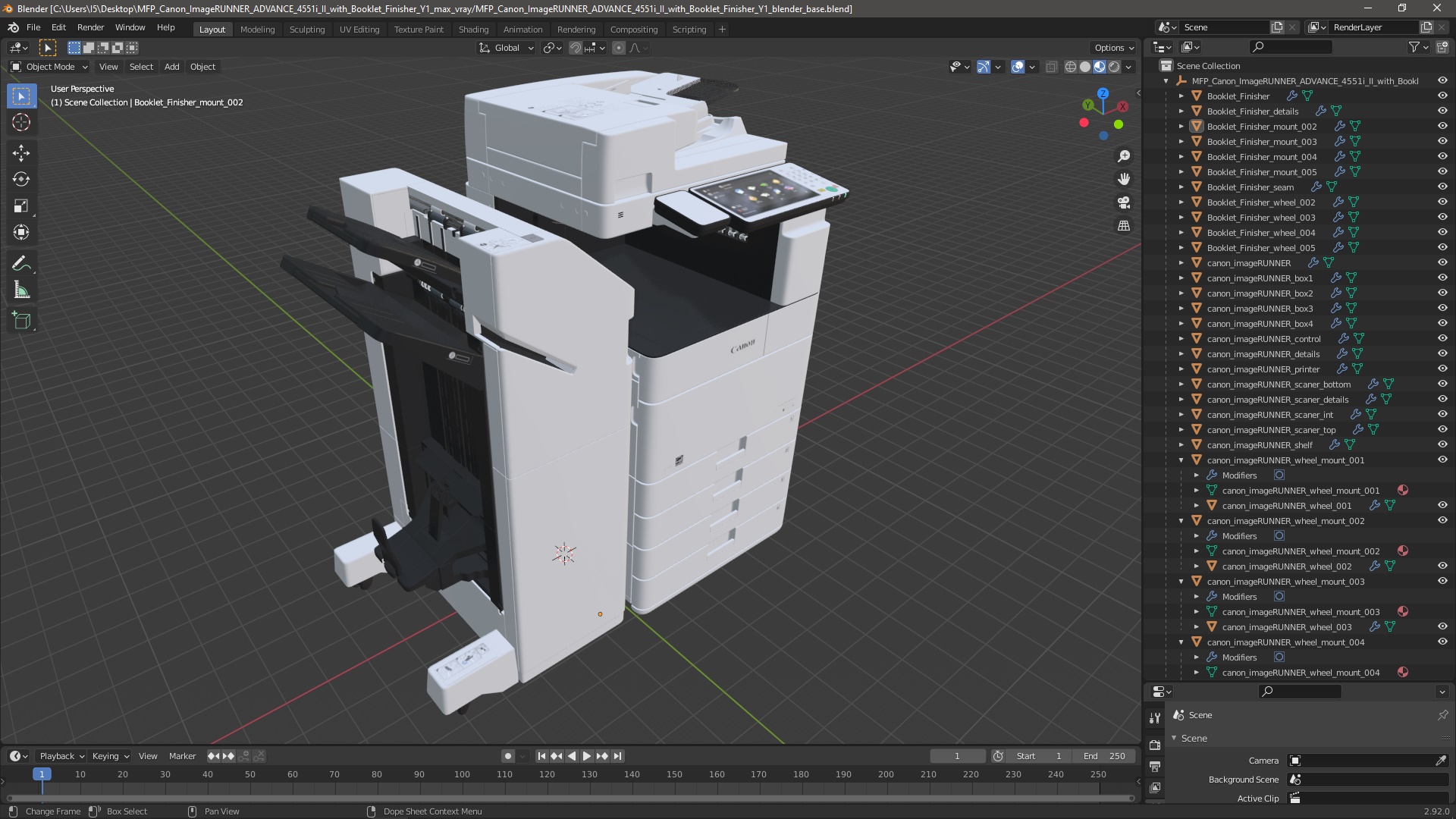Toggle auto keying record button
This screenshot has width=1456, height=819.
[x=507, y=756]
